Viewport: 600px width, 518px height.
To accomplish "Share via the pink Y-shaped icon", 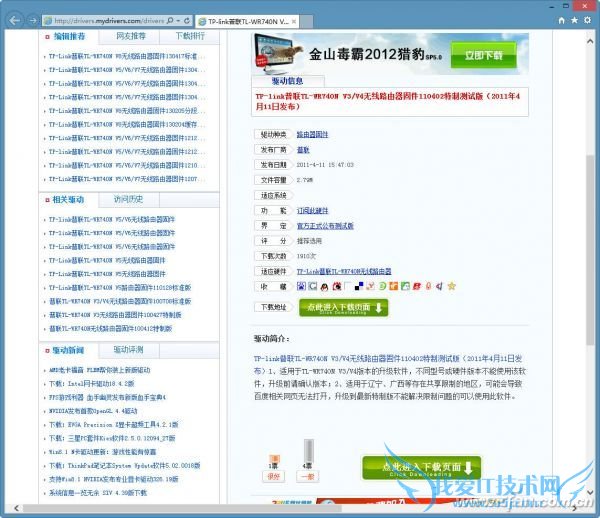I will click(370, 286).
